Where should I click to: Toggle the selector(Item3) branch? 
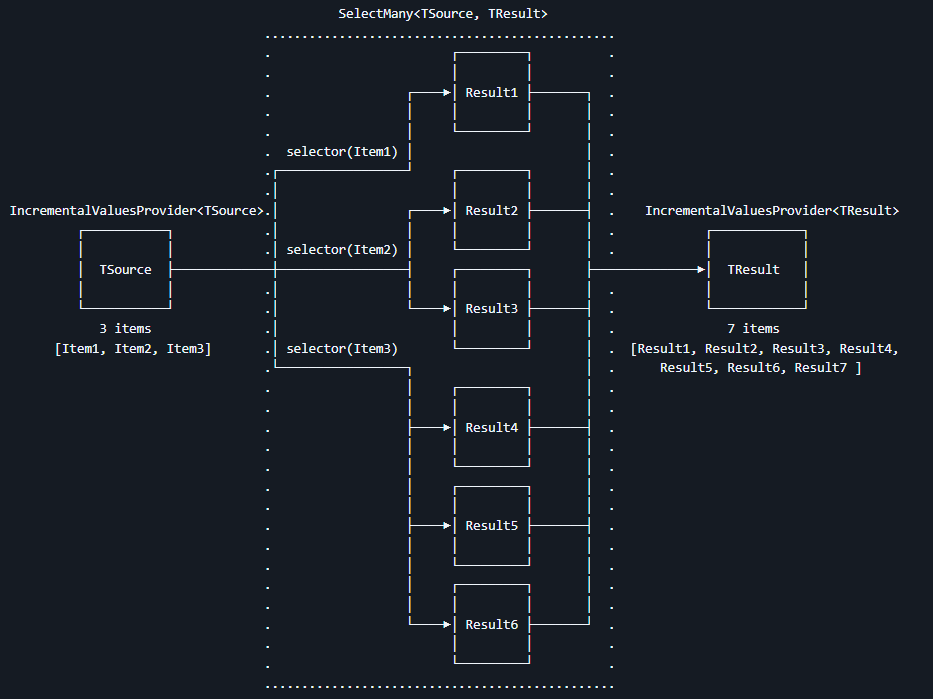pos(341,348)
